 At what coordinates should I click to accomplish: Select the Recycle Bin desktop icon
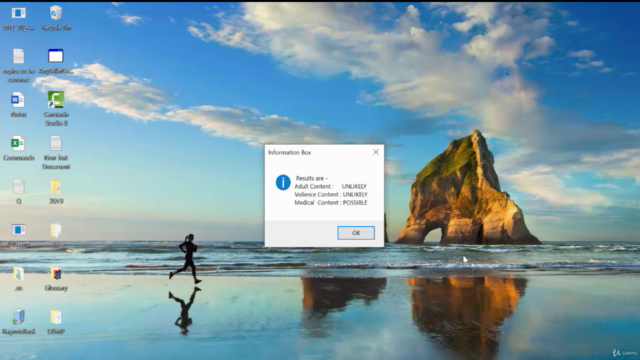tap(56, 18)
